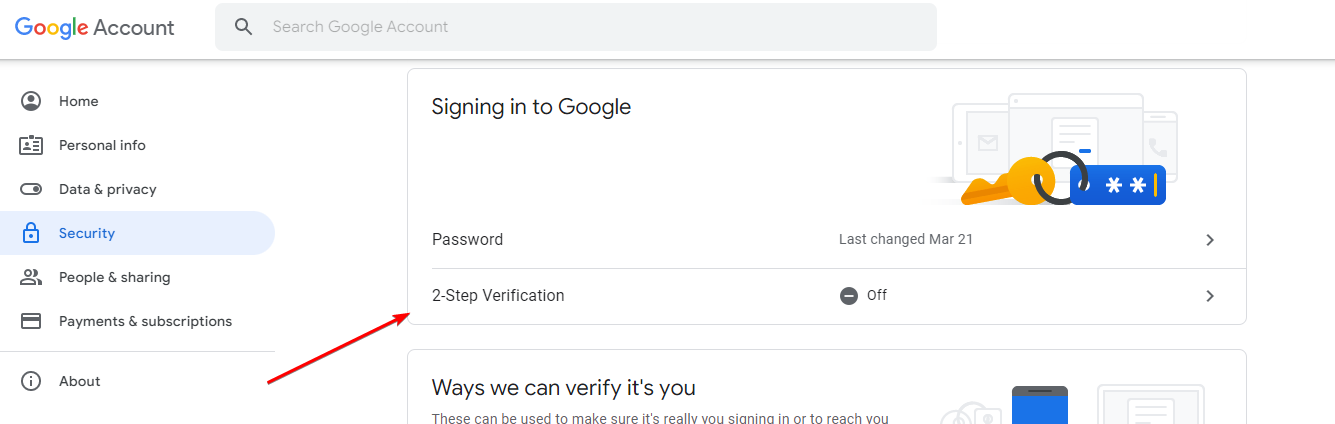Click the About info icon
The height and width of the screenshot is (424, 1335).
coord(31,381)
